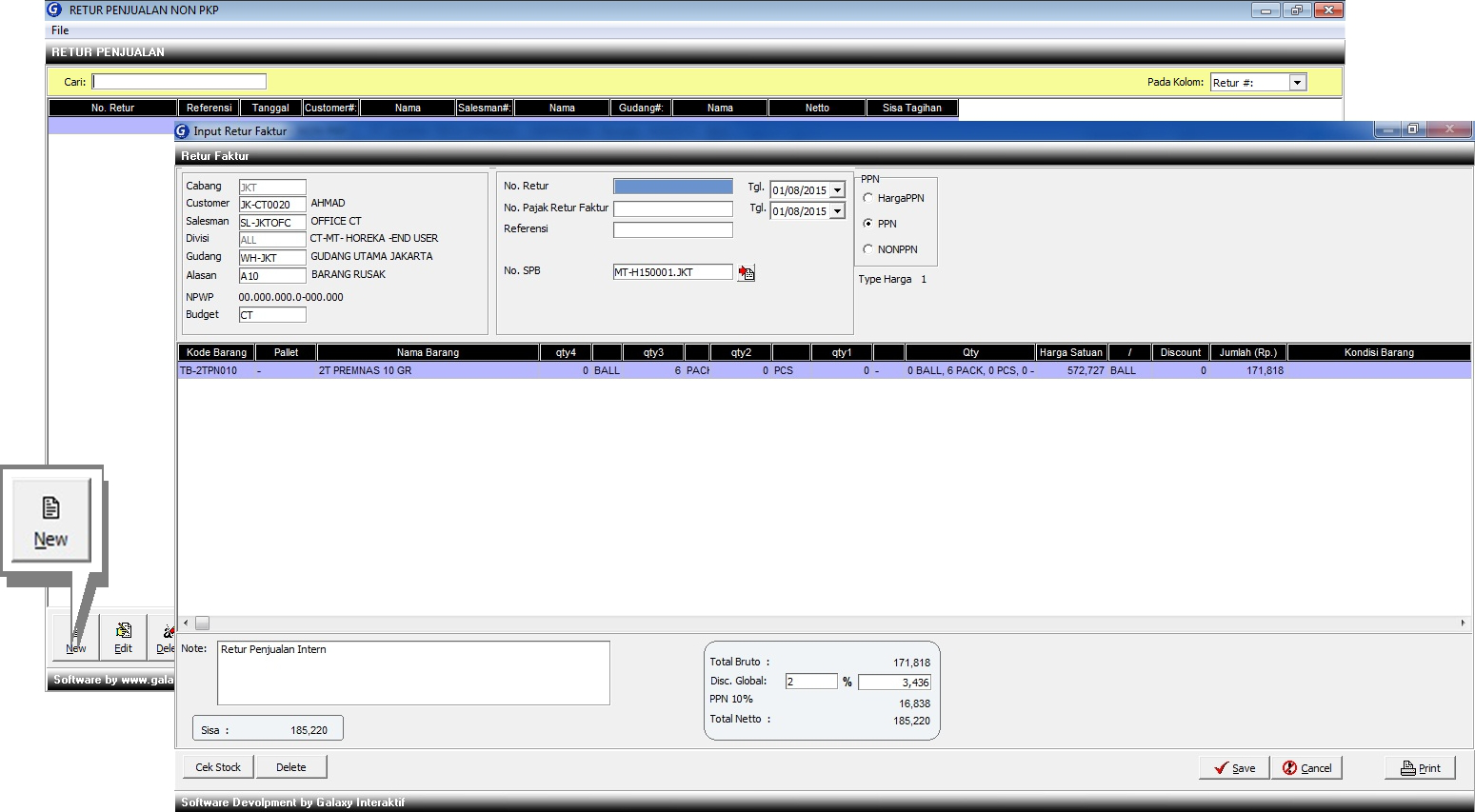Click the item grid horizontal scrollbar thumb
The height and width of the screenshot is (812, 1475).
pyautogui.click(x=203, y=624)
